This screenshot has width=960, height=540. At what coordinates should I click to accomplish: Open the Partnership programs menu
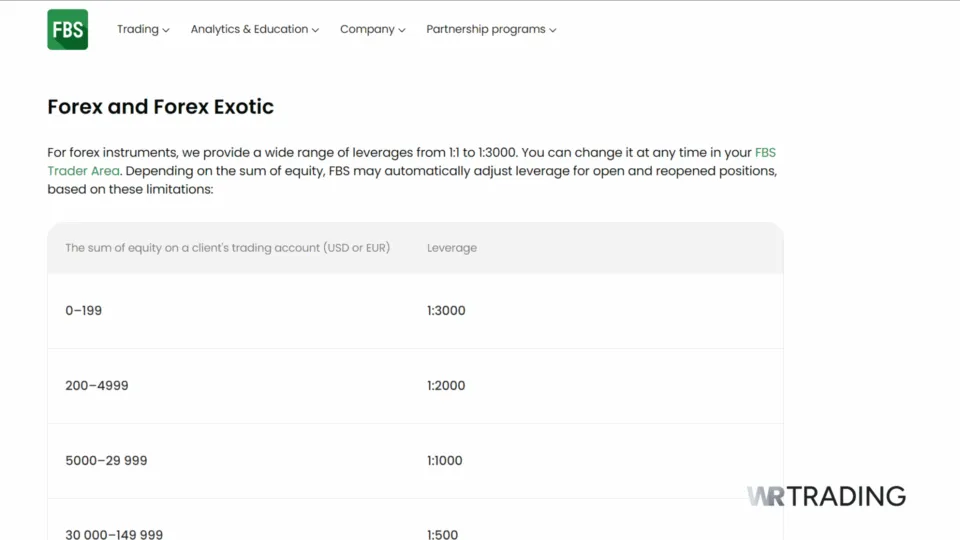pos(492,29)
